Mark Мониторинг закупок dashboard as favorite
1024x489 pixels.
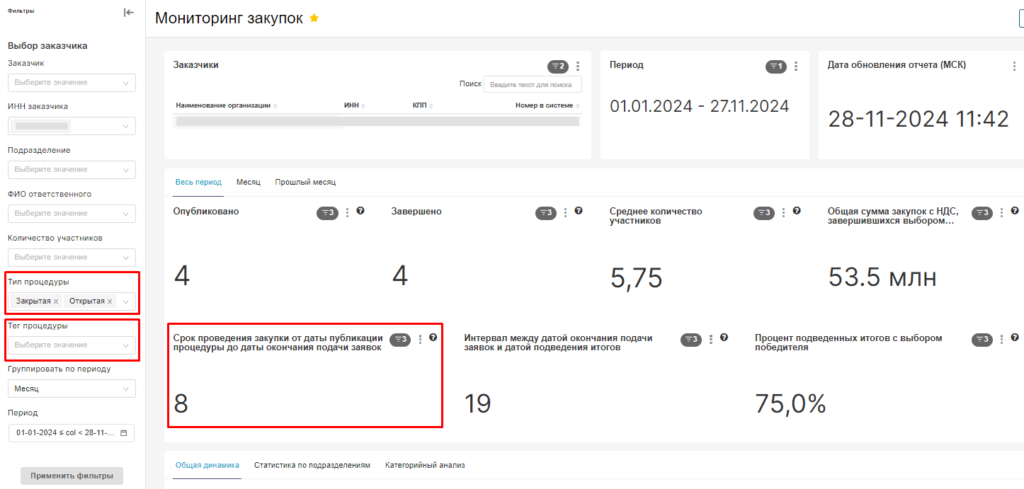(x=314, y=19)
